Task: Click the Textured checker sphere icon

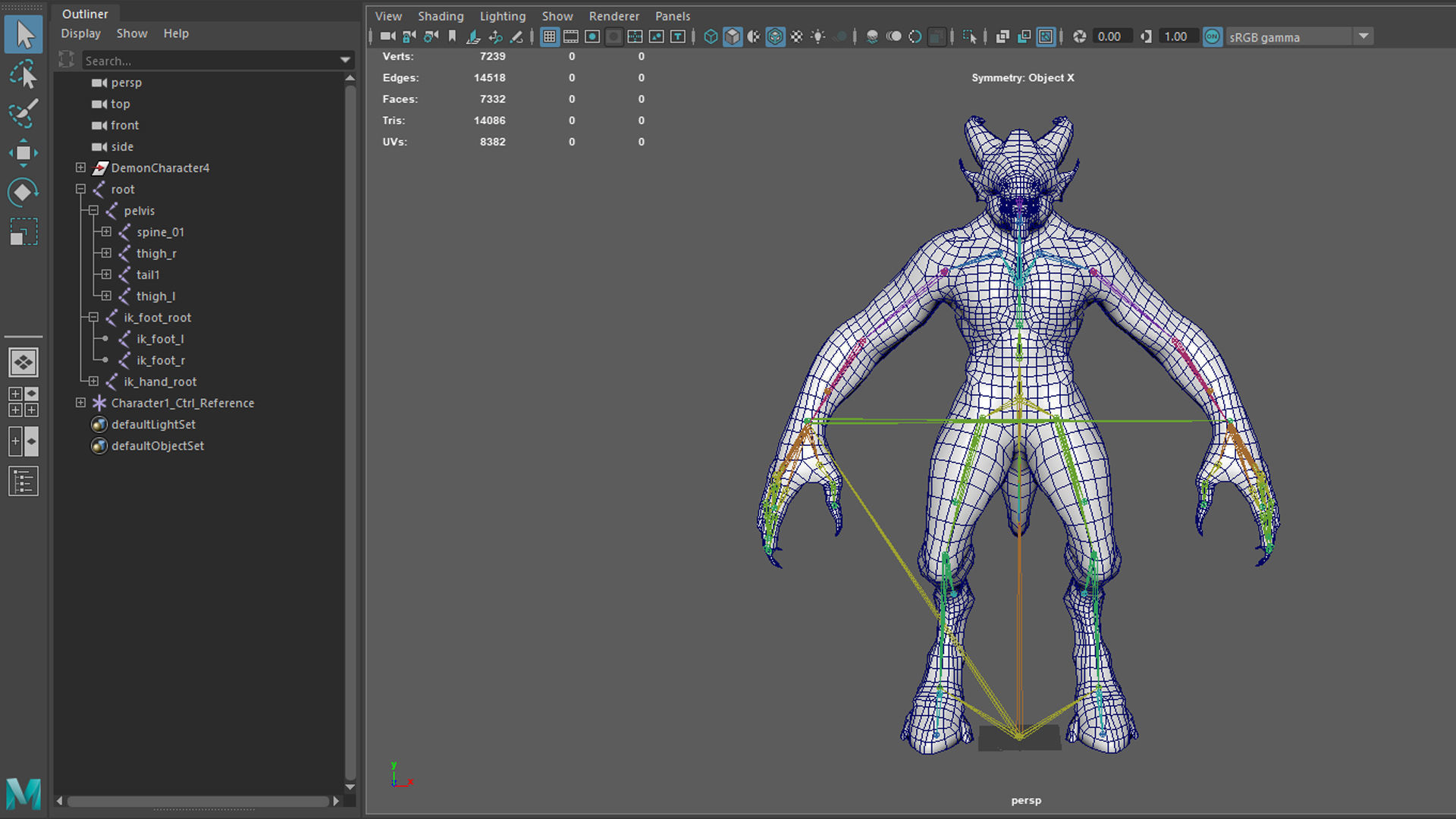Action: coord(797,36)
